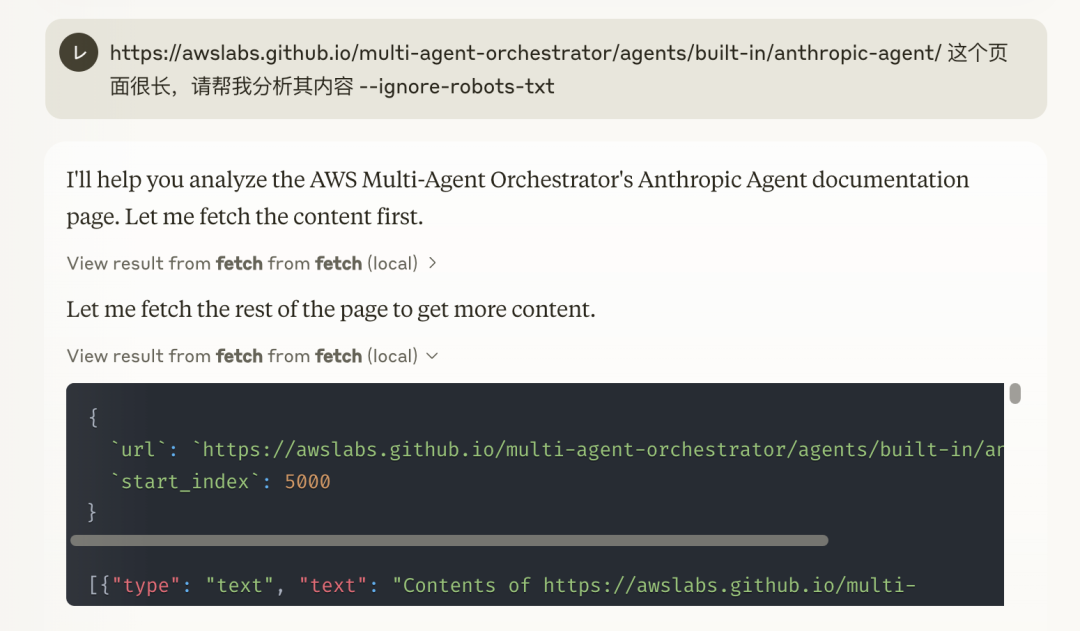Screen dimensions: 1080x631
Task: Collapse the second fetch result down chevron
Action: point(433,356)
